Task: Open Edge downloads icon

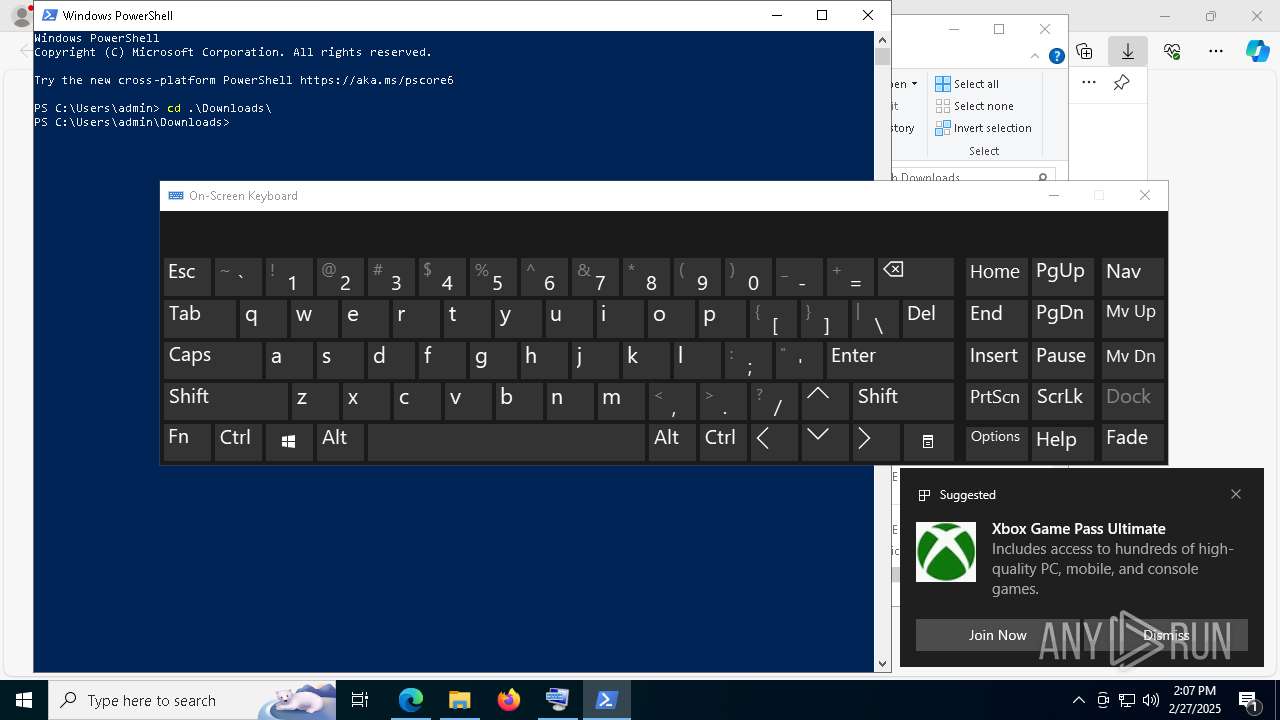Action: point(1128,51)
